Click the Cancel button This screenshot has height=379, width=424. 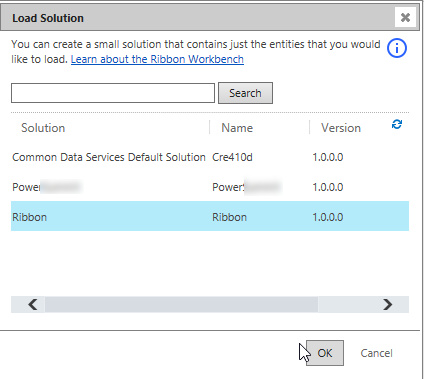click(x=376, y=353)
